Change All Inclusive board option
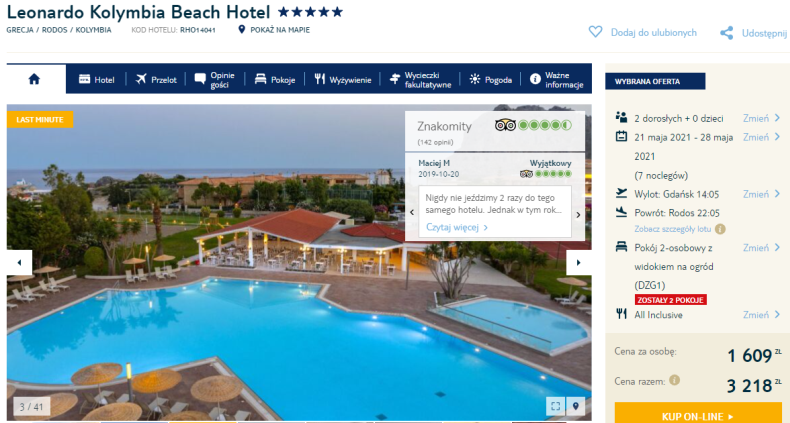Screen dimensions: 790x423 [x=761, y=315]
